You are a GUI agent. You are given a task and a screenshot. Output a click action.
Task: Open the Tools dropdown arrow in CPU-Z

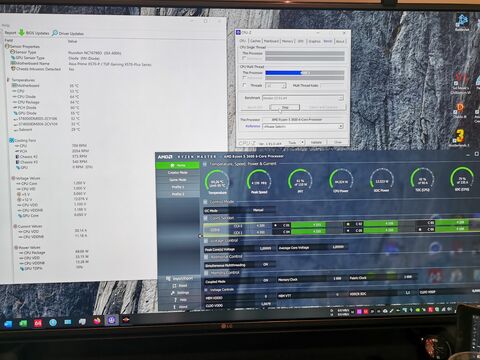click(x=302, y=142)
